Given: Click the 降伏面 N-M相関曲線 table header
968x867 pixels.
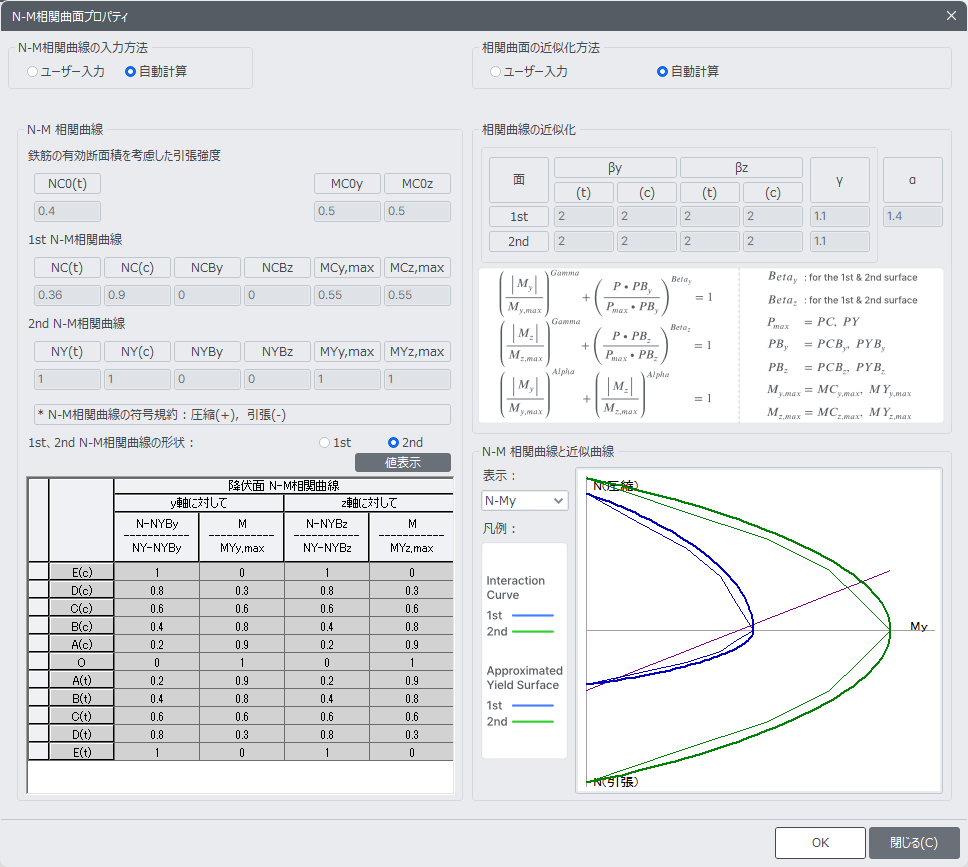Looking at the screenshot, I should tap(284, 486).
